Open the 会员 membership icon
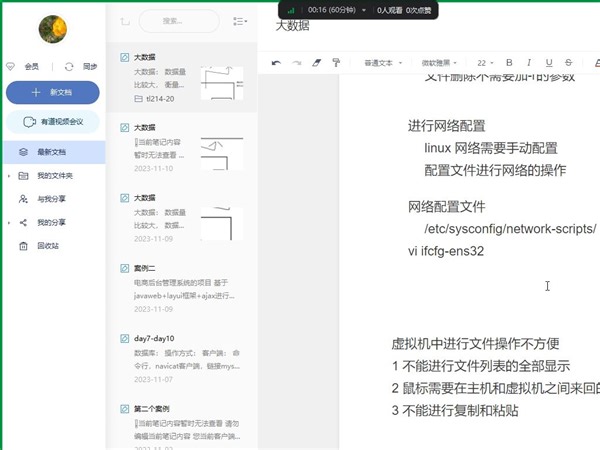The height and width of the screenshot is (450, 600). [x=11, y=67]
